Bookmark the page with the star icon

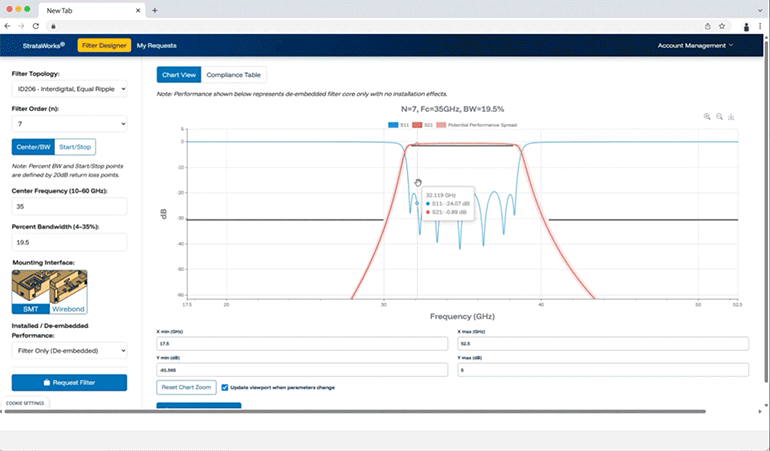coord(722,26)
